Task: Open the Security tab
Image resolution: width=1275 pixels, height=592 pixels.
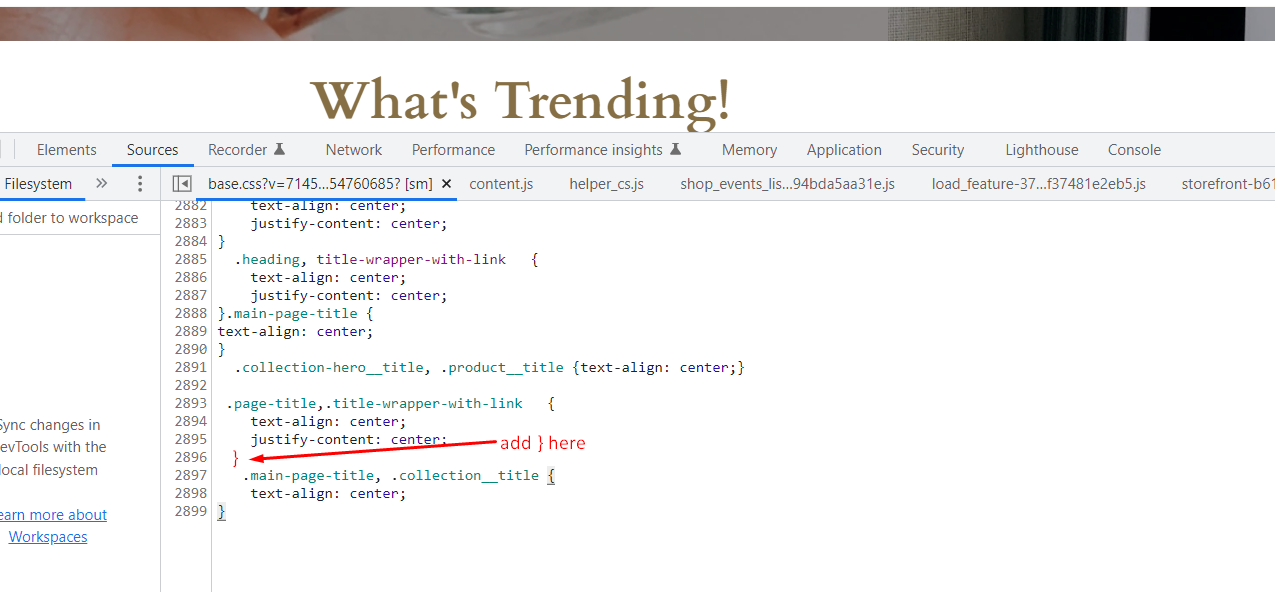Action: click(x=937, y=150)
